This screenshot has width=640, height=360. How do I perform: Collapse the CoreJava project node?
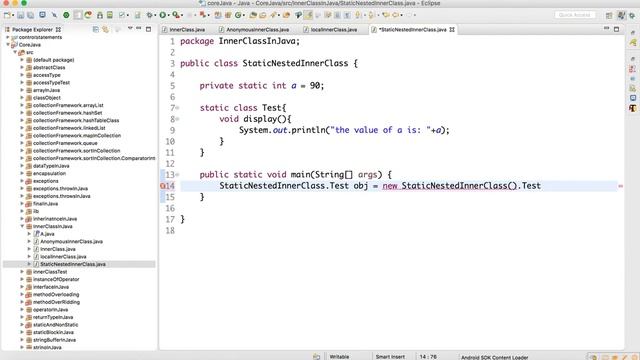click(x=7, y=44)
